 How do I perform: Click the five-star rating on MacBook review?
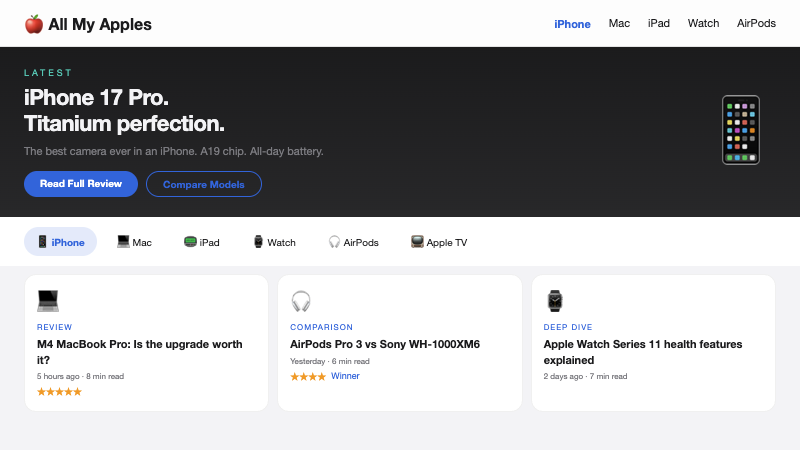click(59, 392)
